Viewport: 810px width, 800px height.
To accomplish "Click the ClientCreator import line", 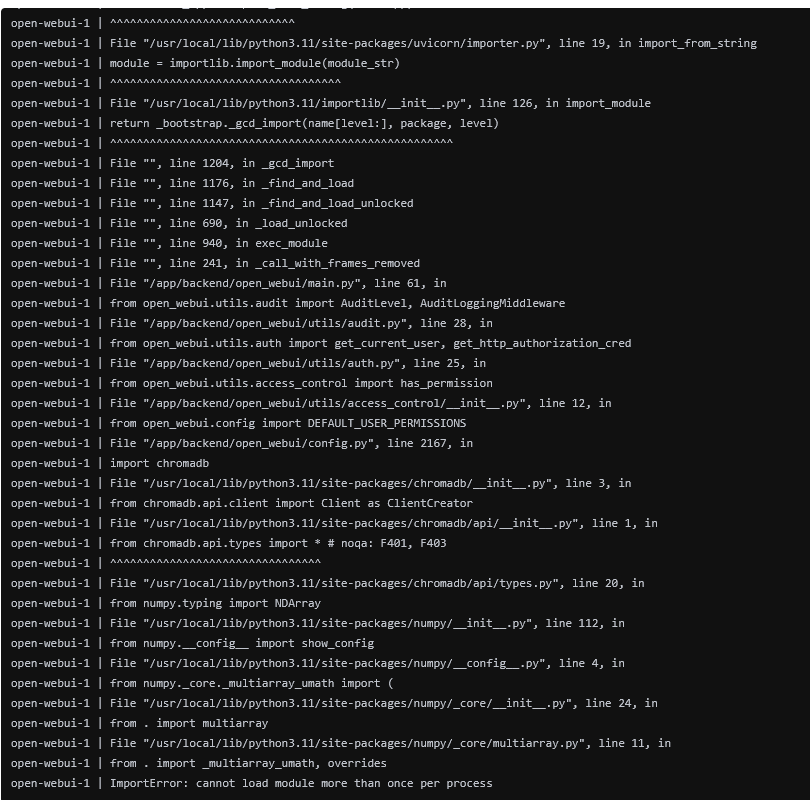I will point(291,503).
